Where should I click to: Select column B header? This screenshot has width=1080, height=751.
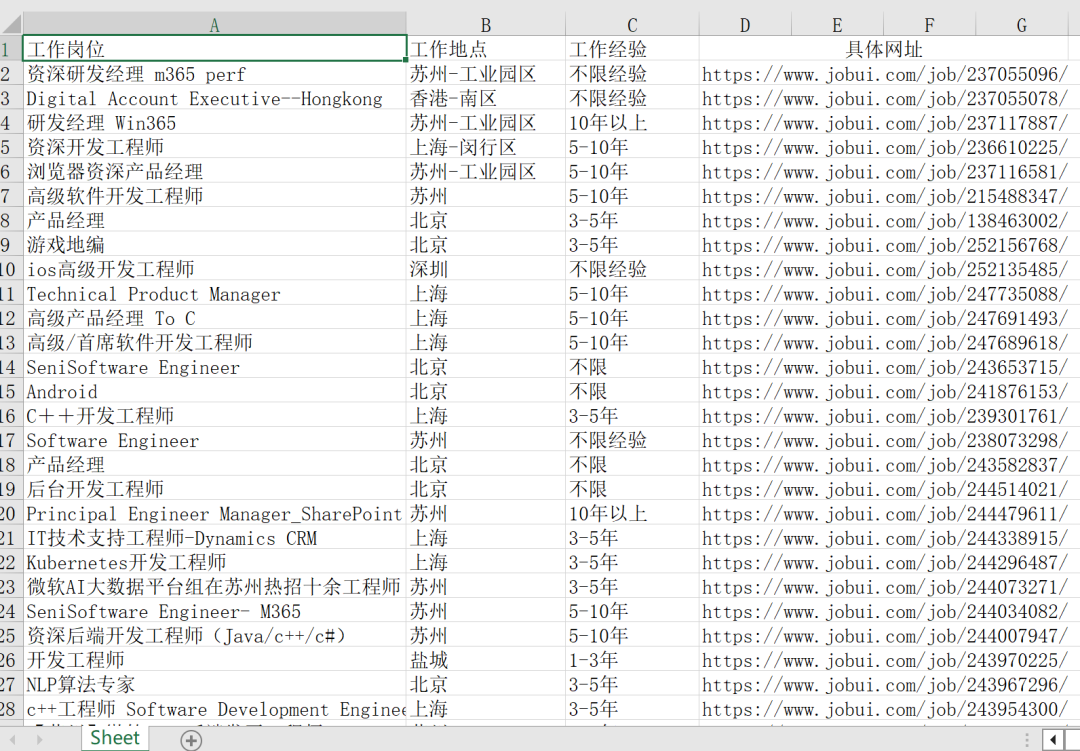point(486,25)
